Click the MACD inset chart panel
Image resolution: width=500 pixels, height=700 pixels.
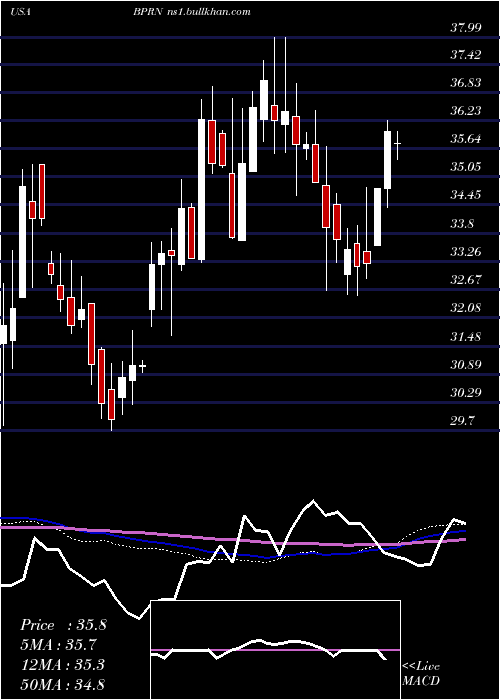tap(275, 650)
